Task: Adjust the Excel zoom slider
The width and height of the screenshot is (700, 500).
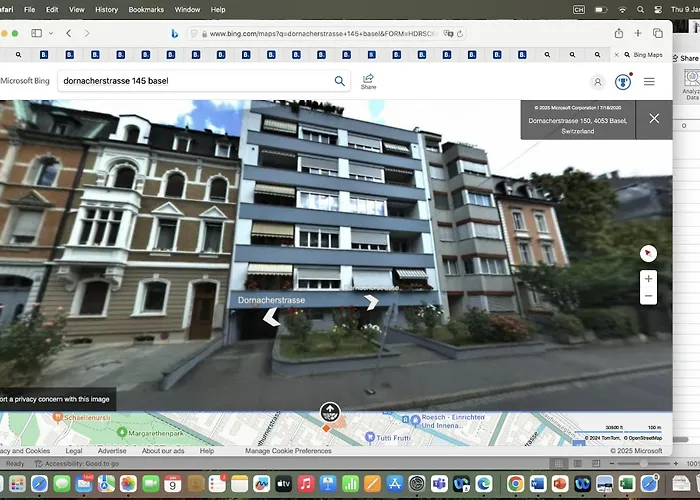Action: (643, 464)
